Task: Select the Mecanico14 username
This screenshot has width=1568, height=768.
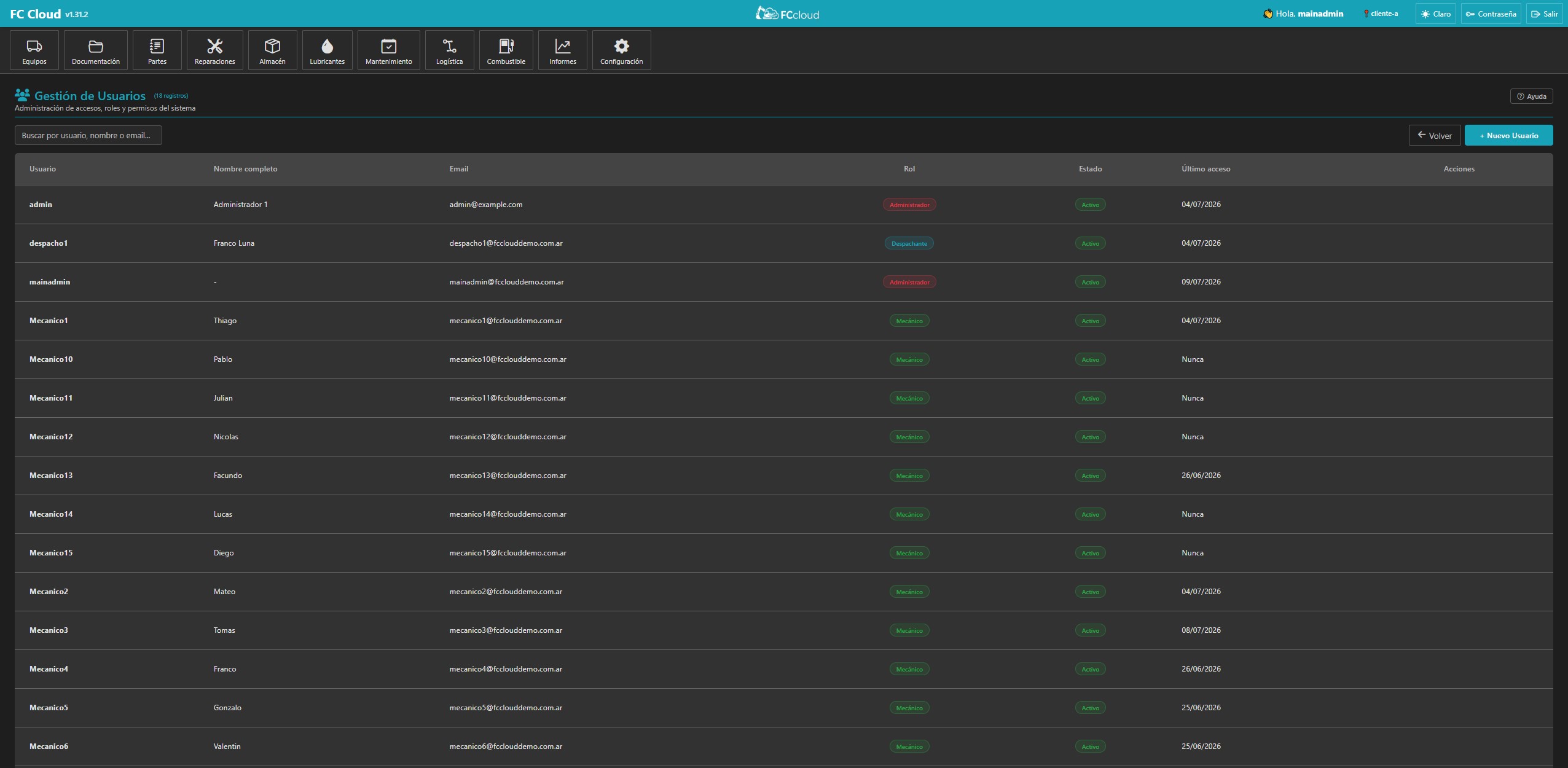Action: point(51,514)
